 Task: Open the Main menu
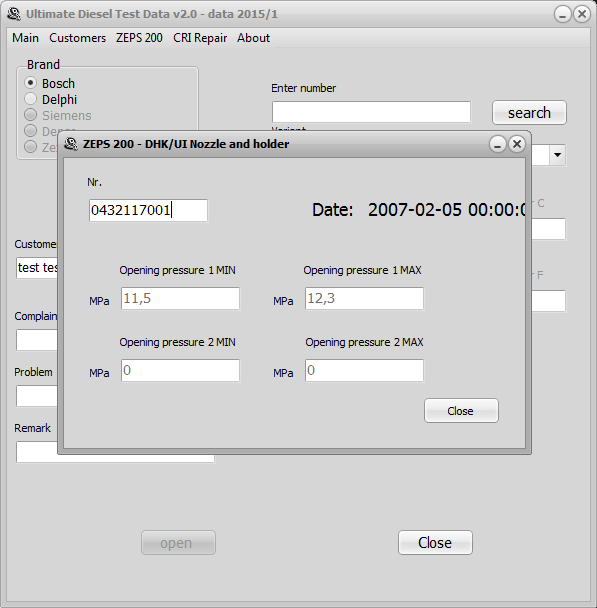(25, 38)
